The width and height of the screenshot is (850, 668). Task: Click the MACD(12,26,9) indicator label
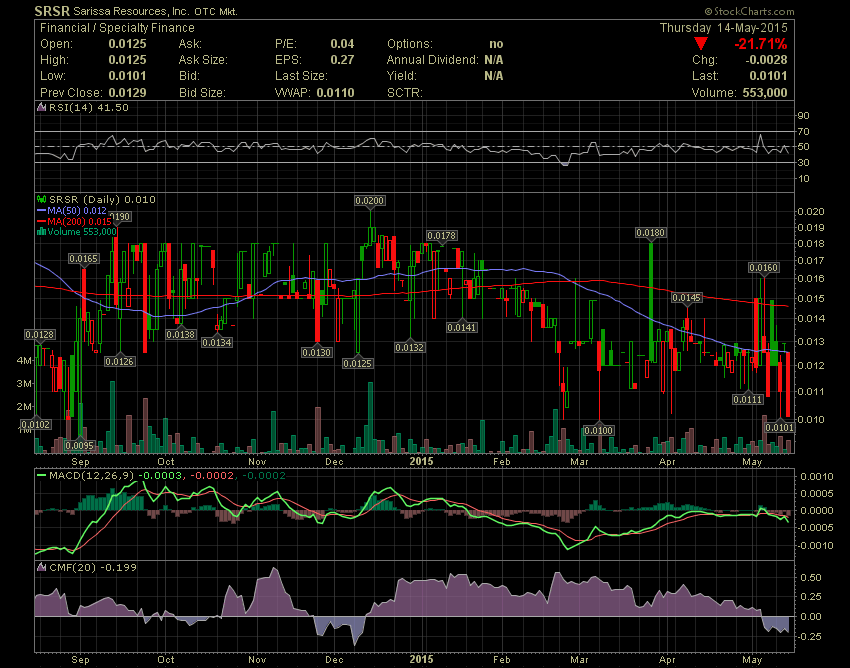point(92,476)
